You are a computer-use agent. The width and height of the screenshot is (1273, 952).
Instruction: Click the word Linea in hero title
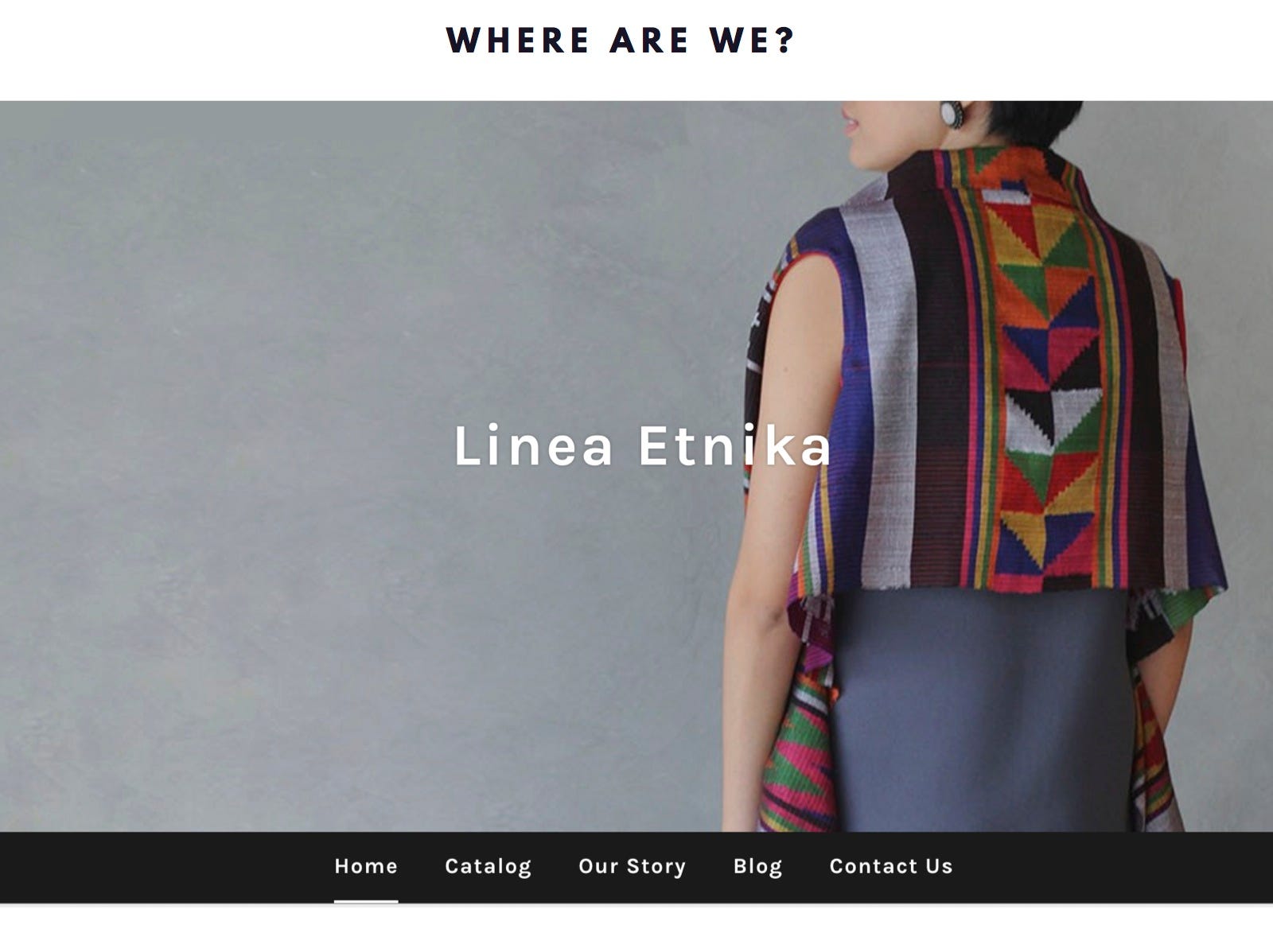tap(533, 446)
